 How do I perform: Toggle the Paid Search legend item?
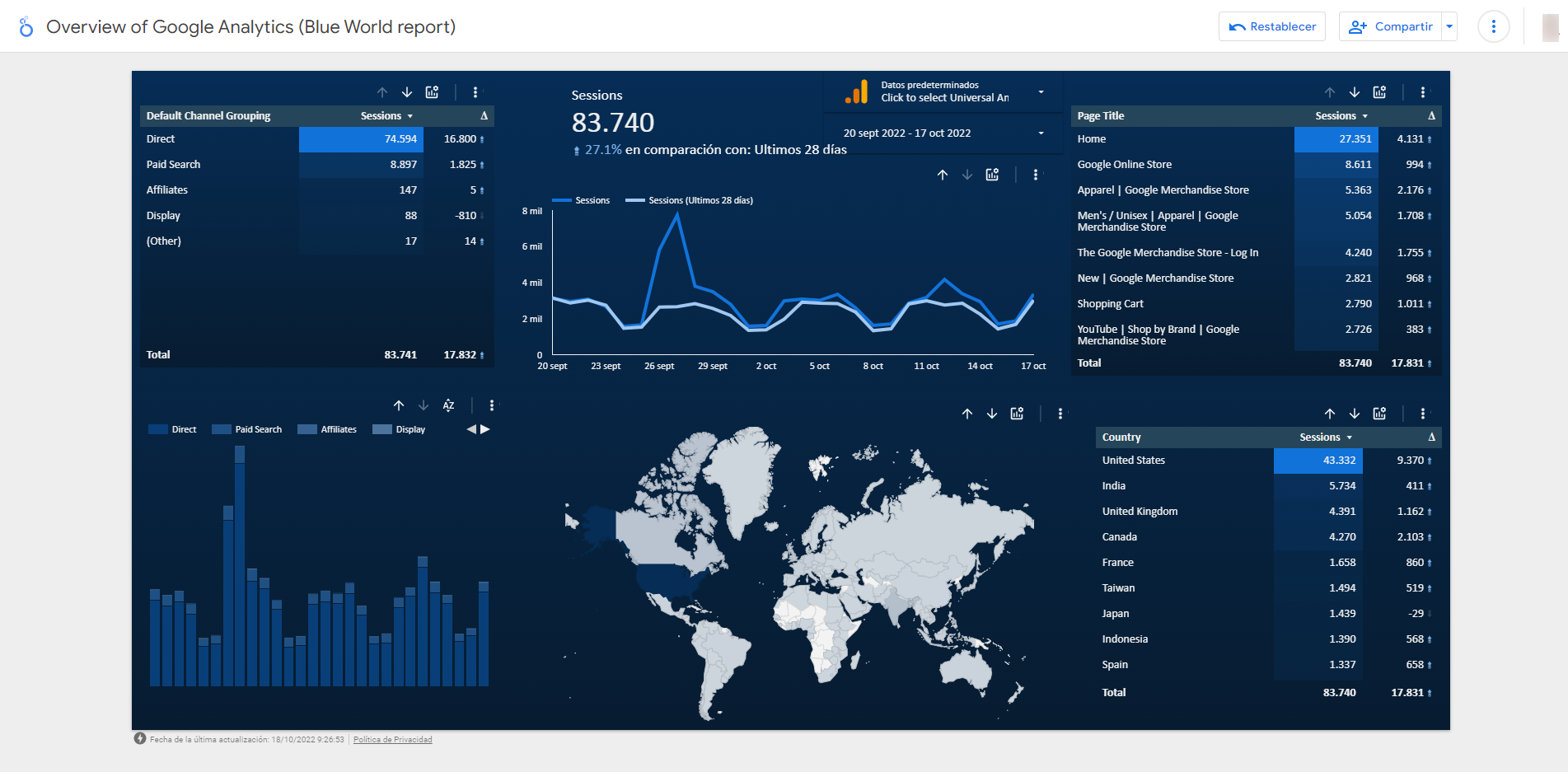(247, 428)
